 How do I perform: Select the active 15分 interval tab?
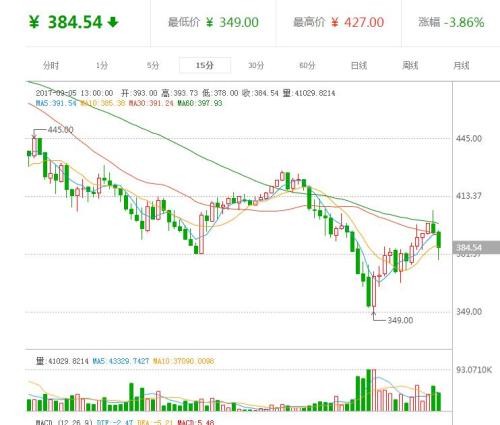point(205,65)
